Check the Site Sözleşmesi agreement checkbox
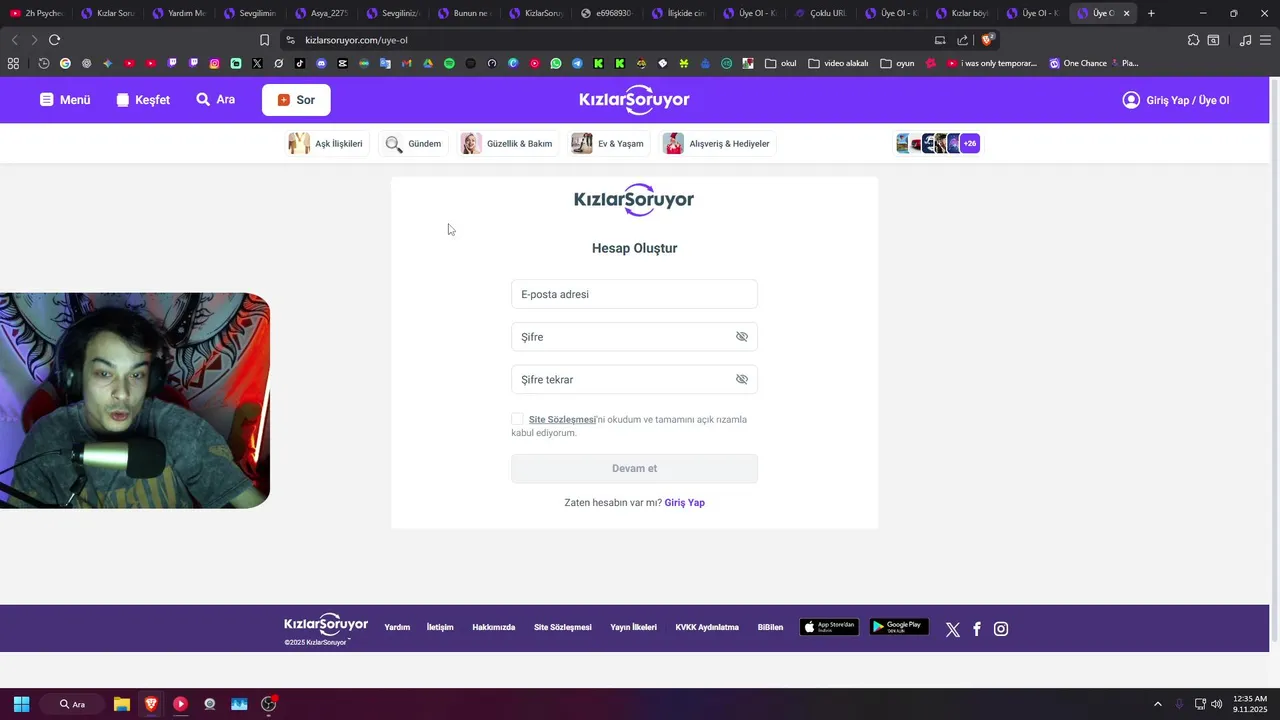The height and width of the screenshot is (720, 1280). (x=517, y=419)
